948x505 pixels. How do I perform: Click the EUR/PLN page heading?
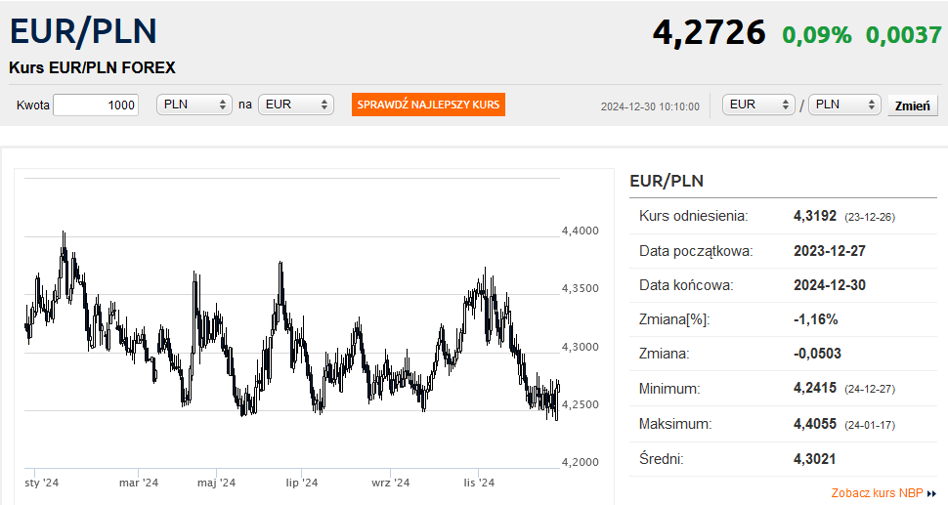click(83, 31)
